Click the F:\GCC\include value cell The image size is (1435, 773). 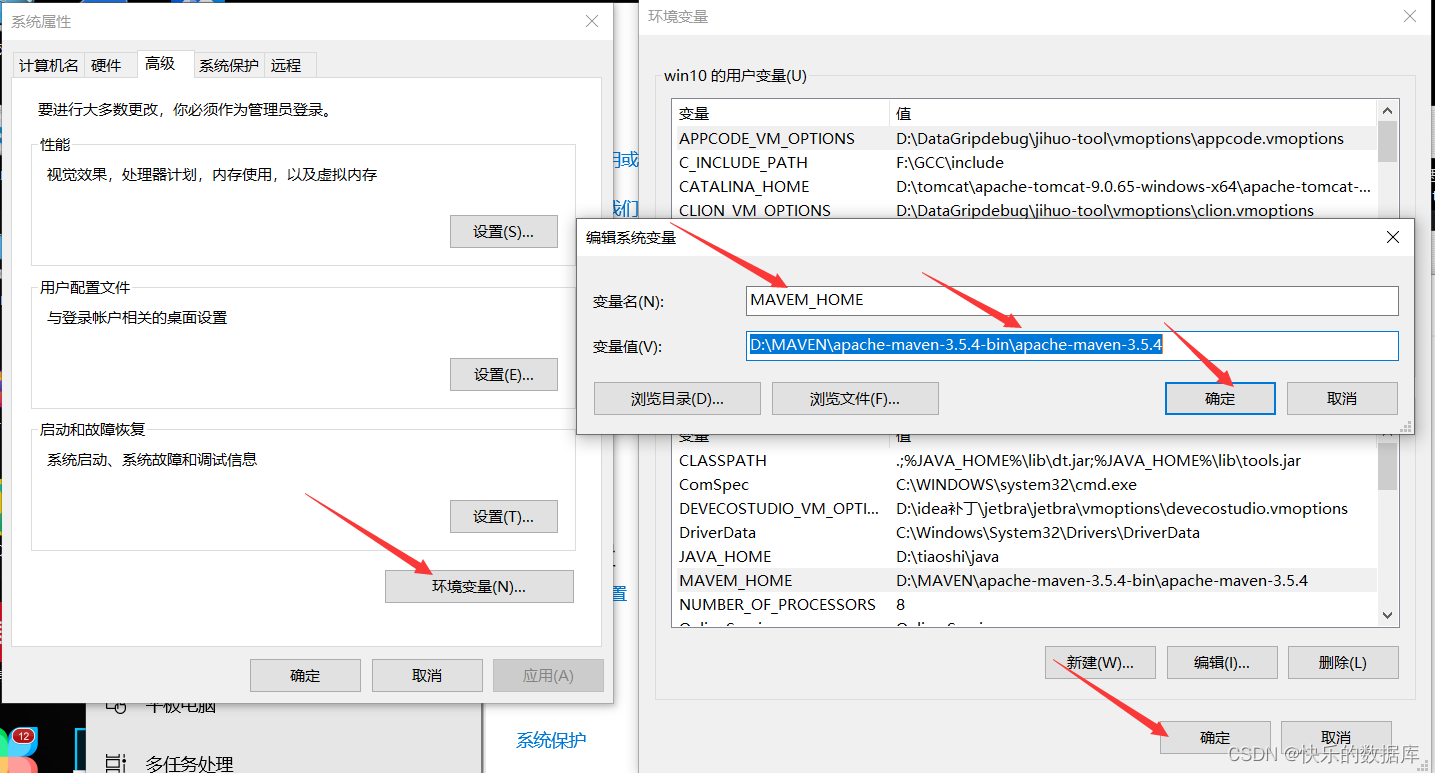point(949,162)
